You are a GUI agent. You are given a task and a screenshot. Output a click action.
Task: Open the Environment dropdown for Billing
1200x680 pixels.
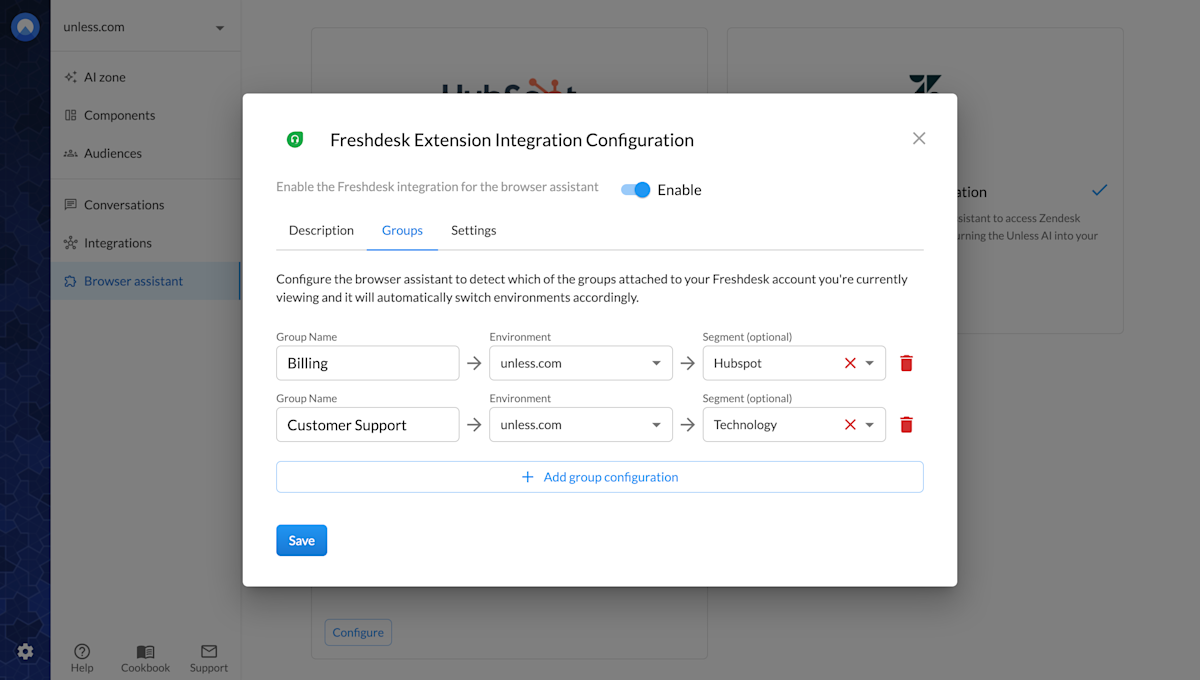pos(657,363)
